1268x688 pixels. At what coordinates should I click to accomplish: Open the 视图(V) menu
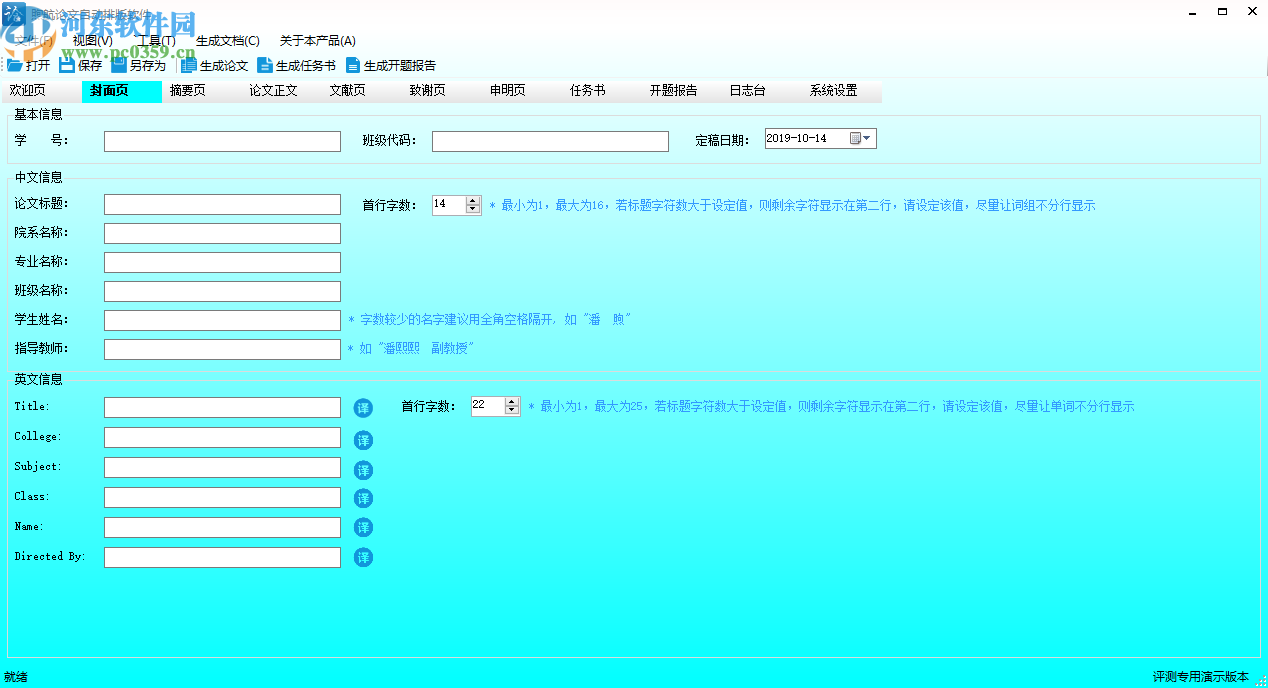point(93,41)
